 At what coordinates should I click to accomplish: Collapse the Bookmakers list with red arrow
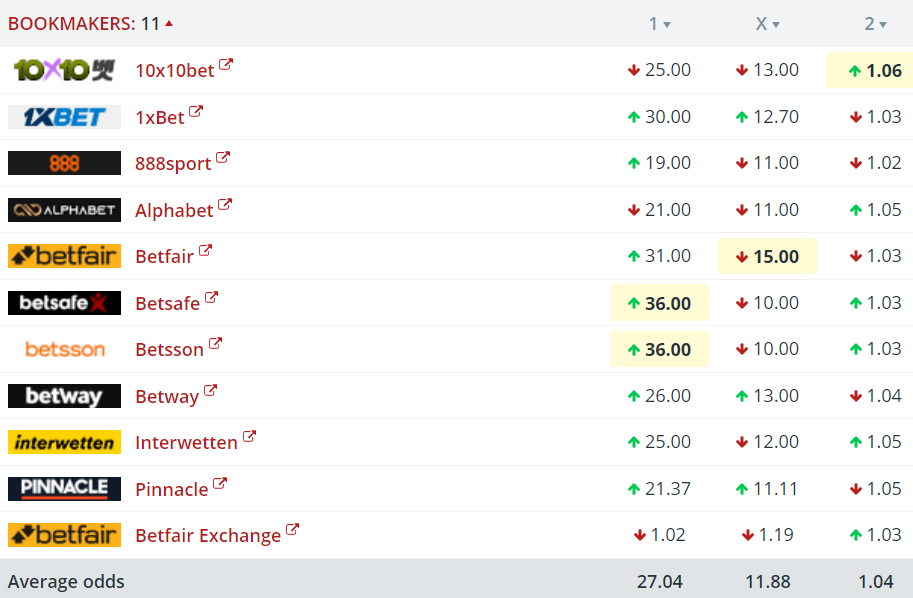[169, 23]
